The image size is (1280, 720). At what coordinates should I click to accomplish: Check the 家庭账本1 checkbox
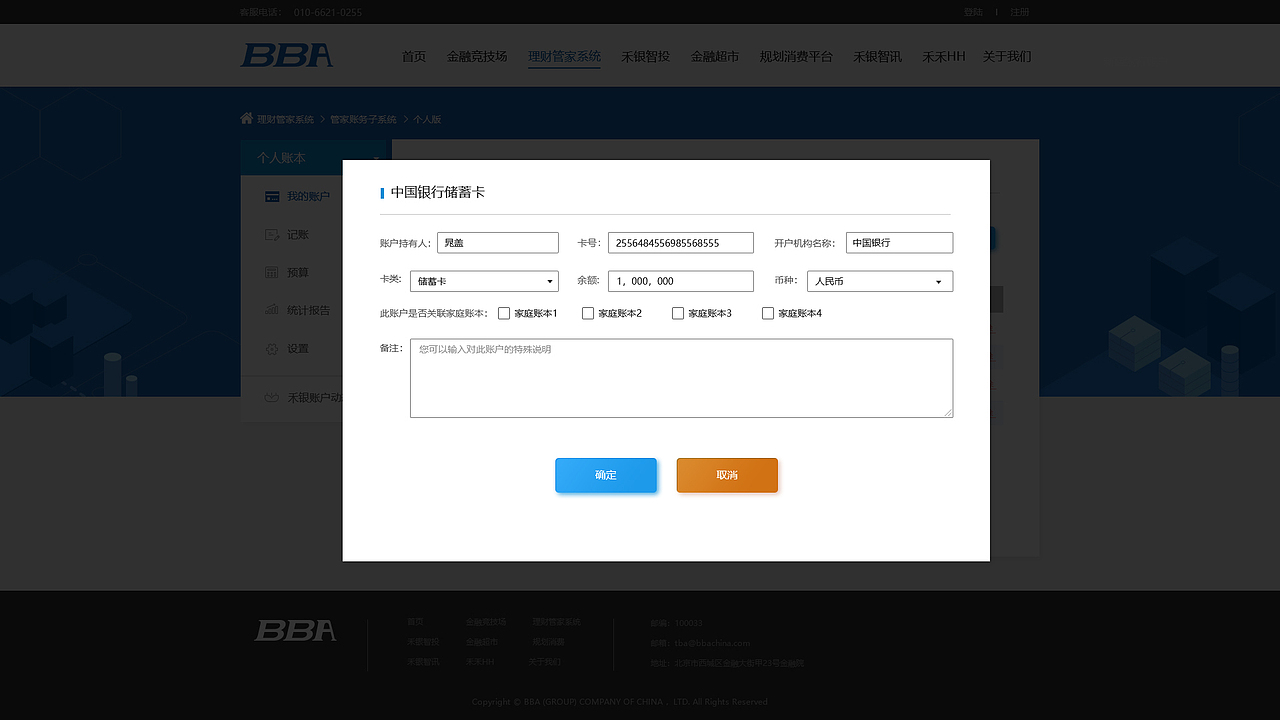(x=504, y=313)
